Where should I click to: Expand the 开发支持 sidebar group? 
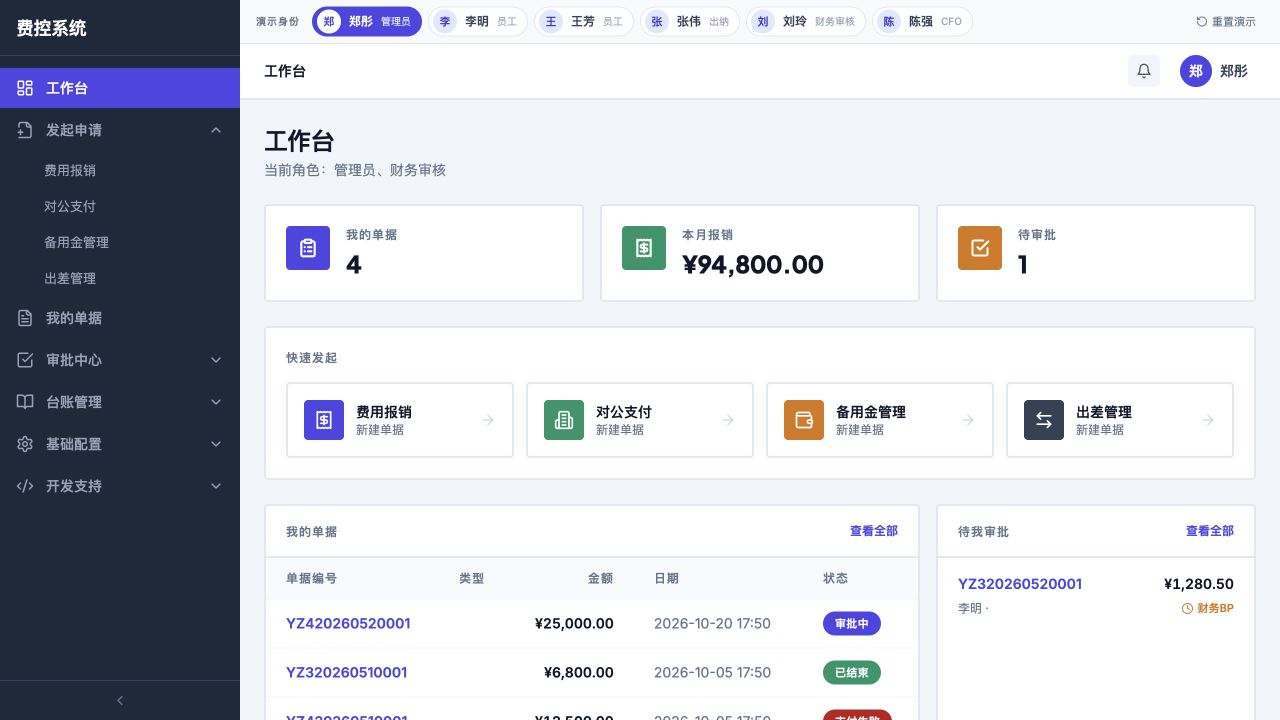click(120, 486)
